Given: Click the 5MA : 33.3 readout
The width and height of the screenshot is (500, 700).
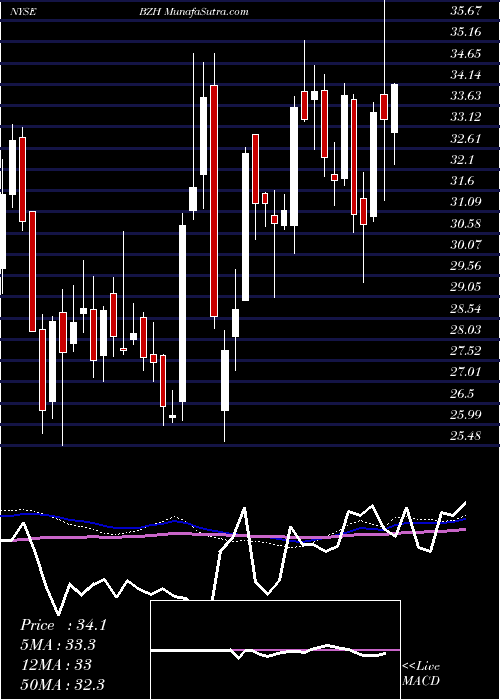Looking at the screenshot, I should pos(58,645).
